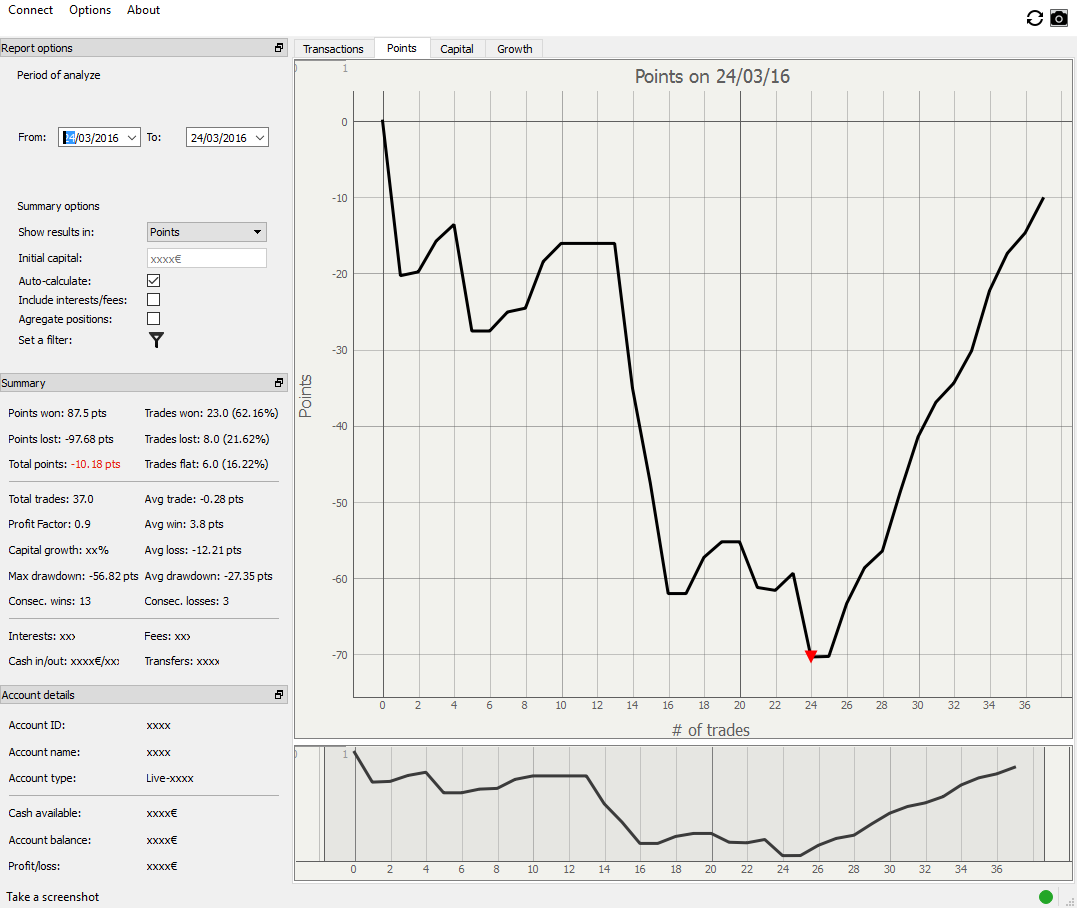The image size is (1077, 908).
Task: Open the Show results in dropdown
Action: click(207, 232)
